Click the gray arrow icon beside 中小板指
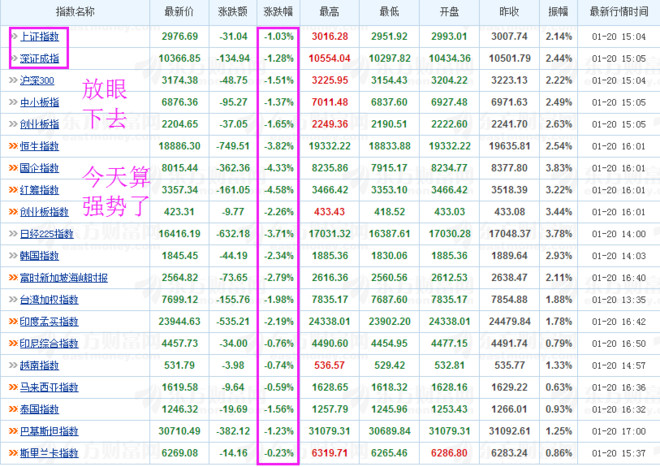 point(13,102)
